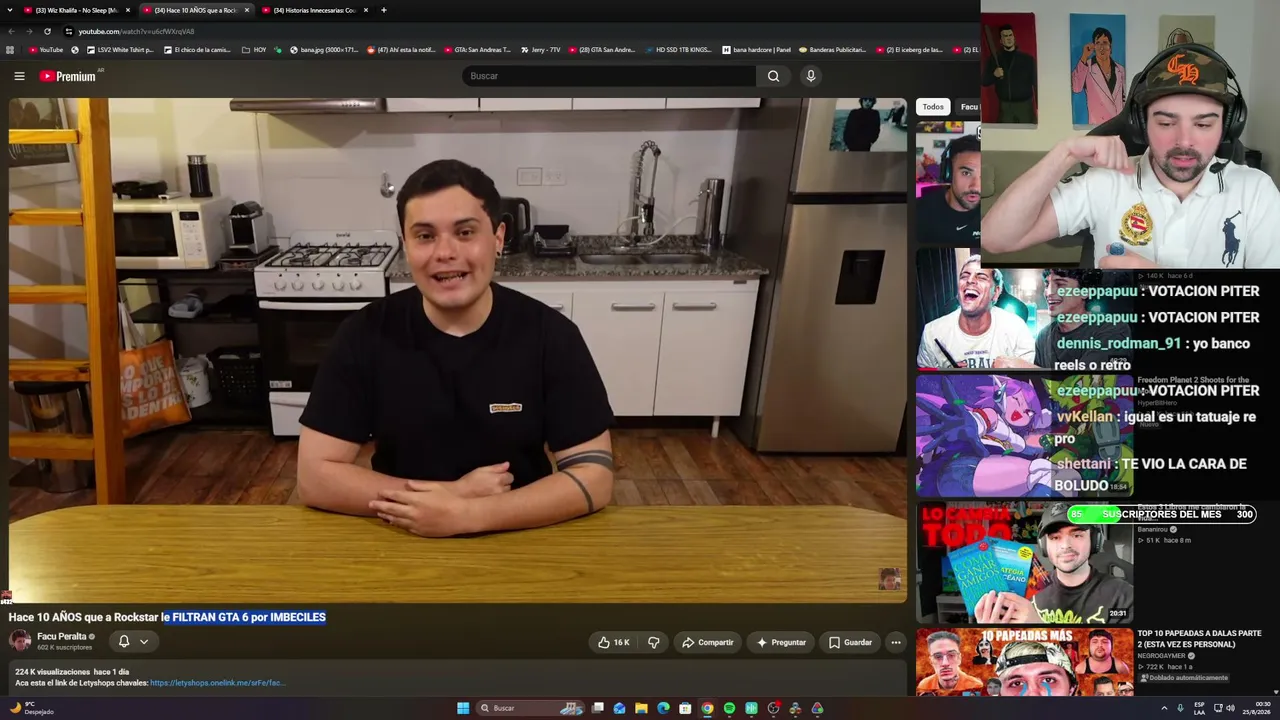Viewport: 1280px width, 720px height.
Task: Open Spotify from the taskbar
Action: (729, 708)
